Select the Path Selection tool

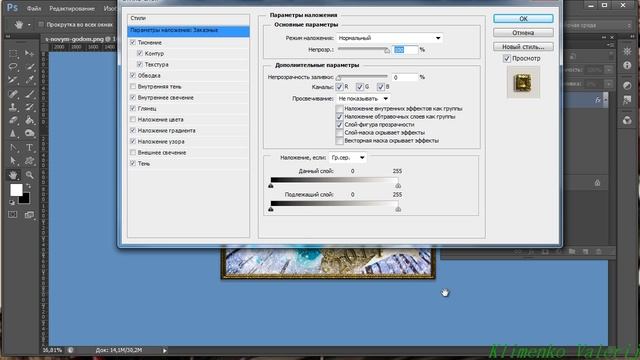click(13, 161)
